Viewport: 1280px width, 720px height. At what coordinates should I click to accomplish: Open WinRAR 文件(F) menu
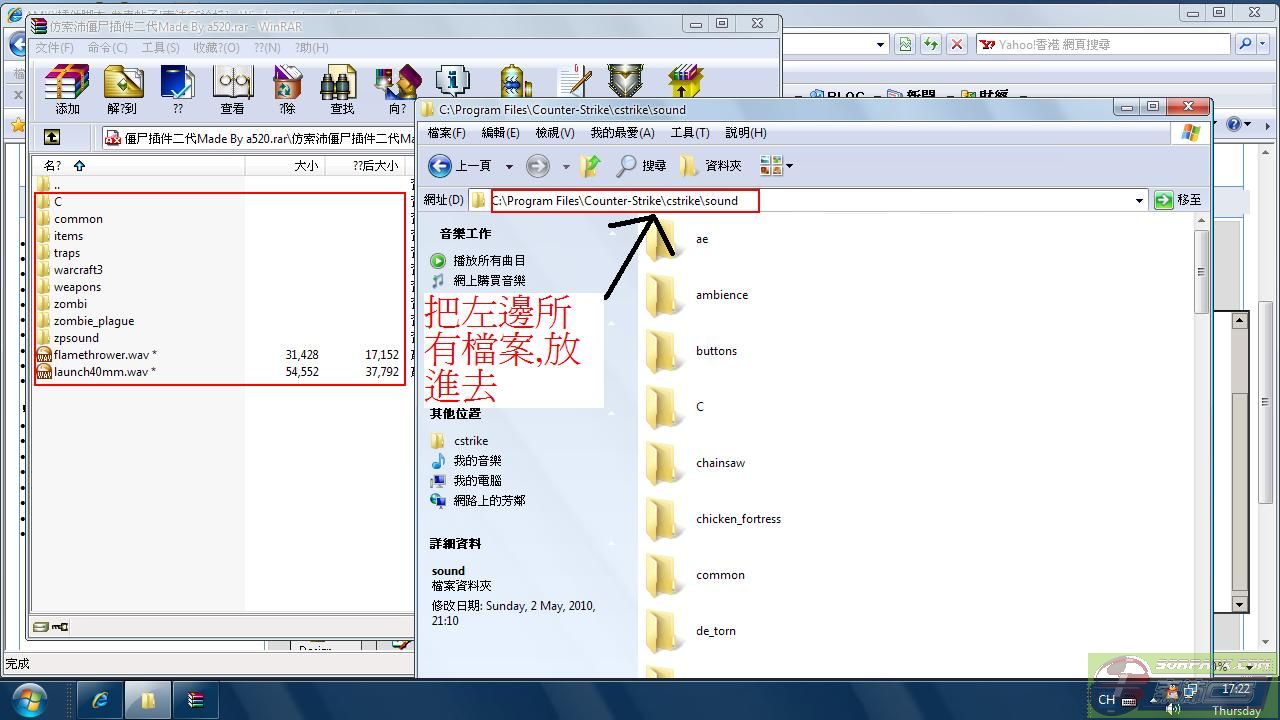(x=54, y=47)
